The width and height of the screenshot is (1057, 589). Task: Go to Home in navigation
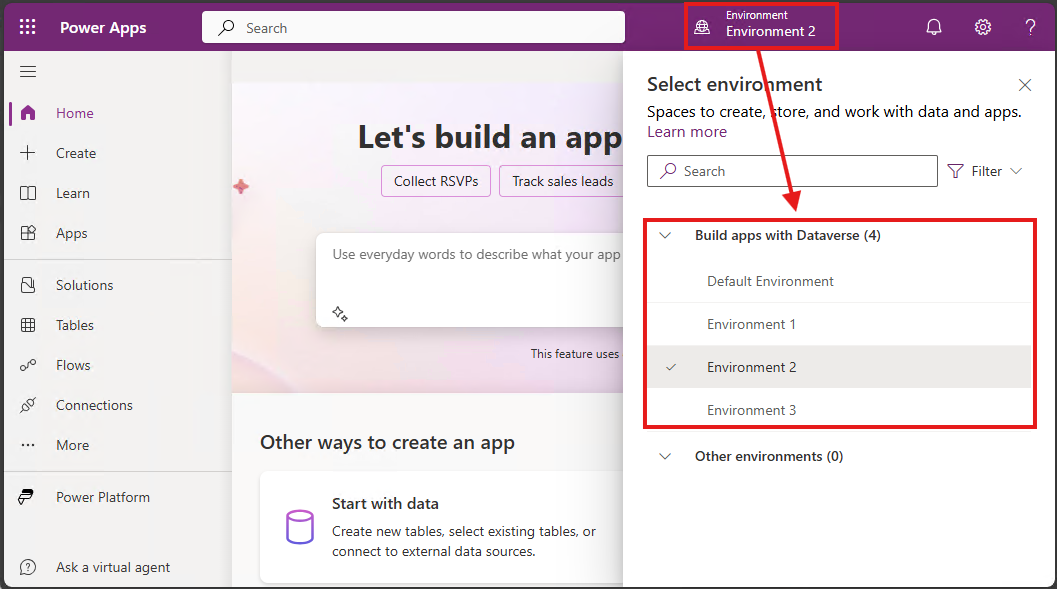tap(74, 113)
